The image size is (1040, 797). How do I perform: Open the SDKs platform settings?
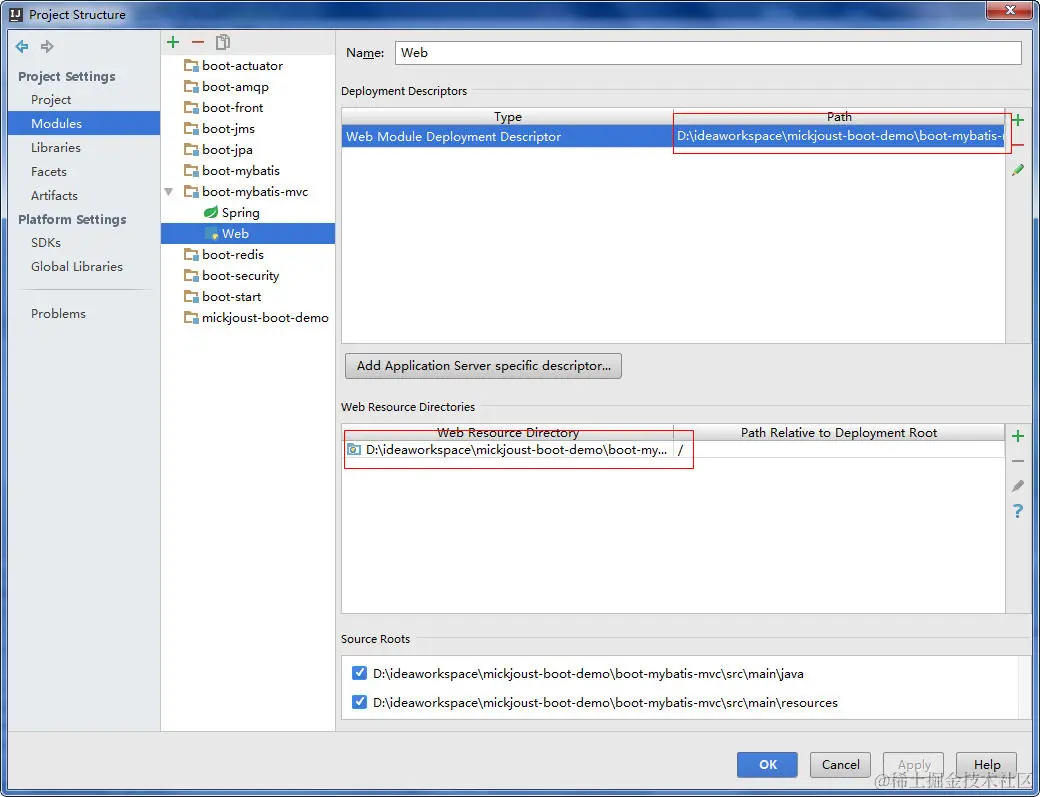click(x=46, y=243)
